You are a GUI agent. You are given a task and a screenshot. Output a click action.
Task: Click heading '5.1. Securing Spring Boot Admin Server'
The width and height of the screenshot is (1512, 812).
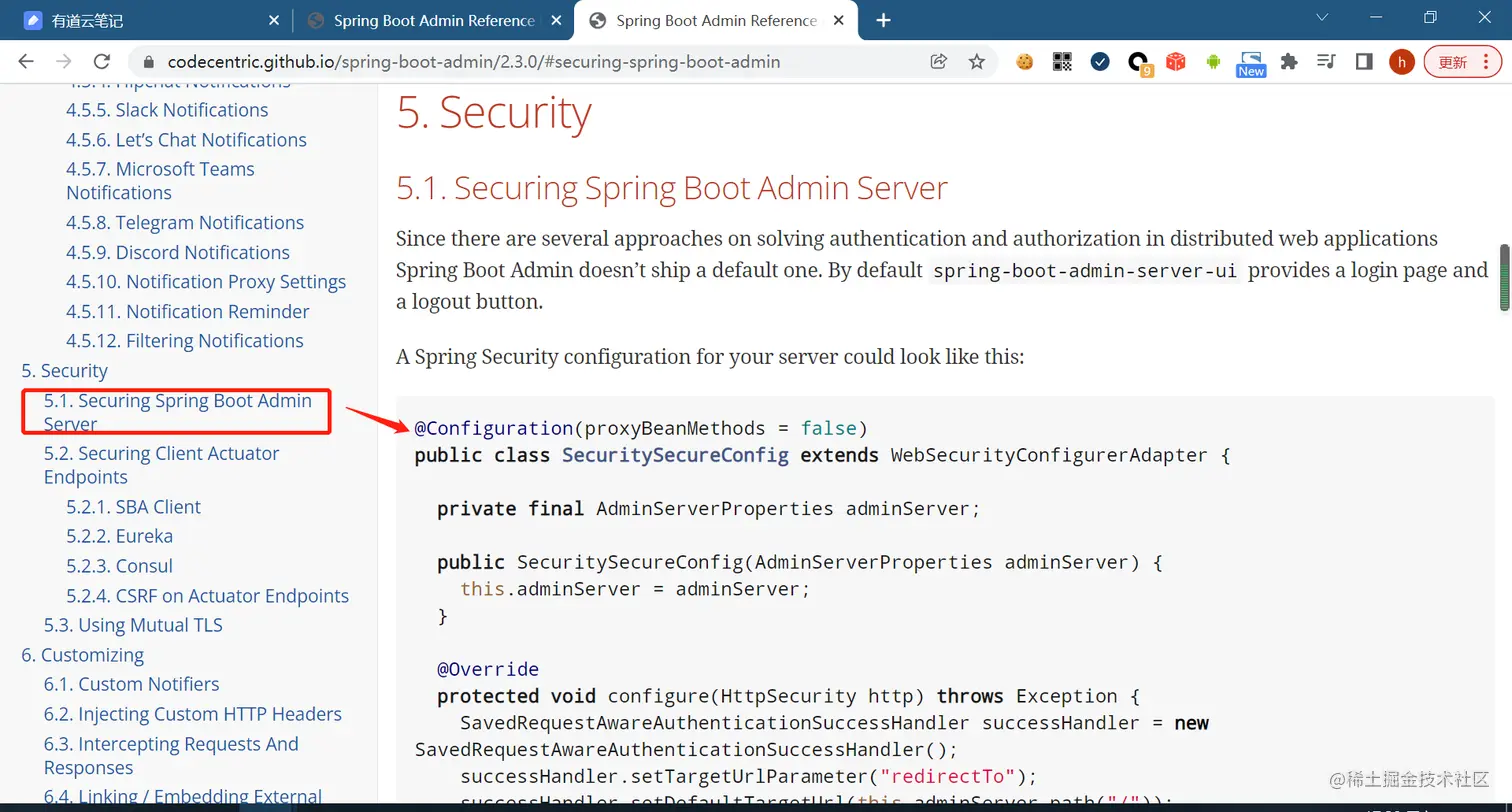click(x=672, y=188)
